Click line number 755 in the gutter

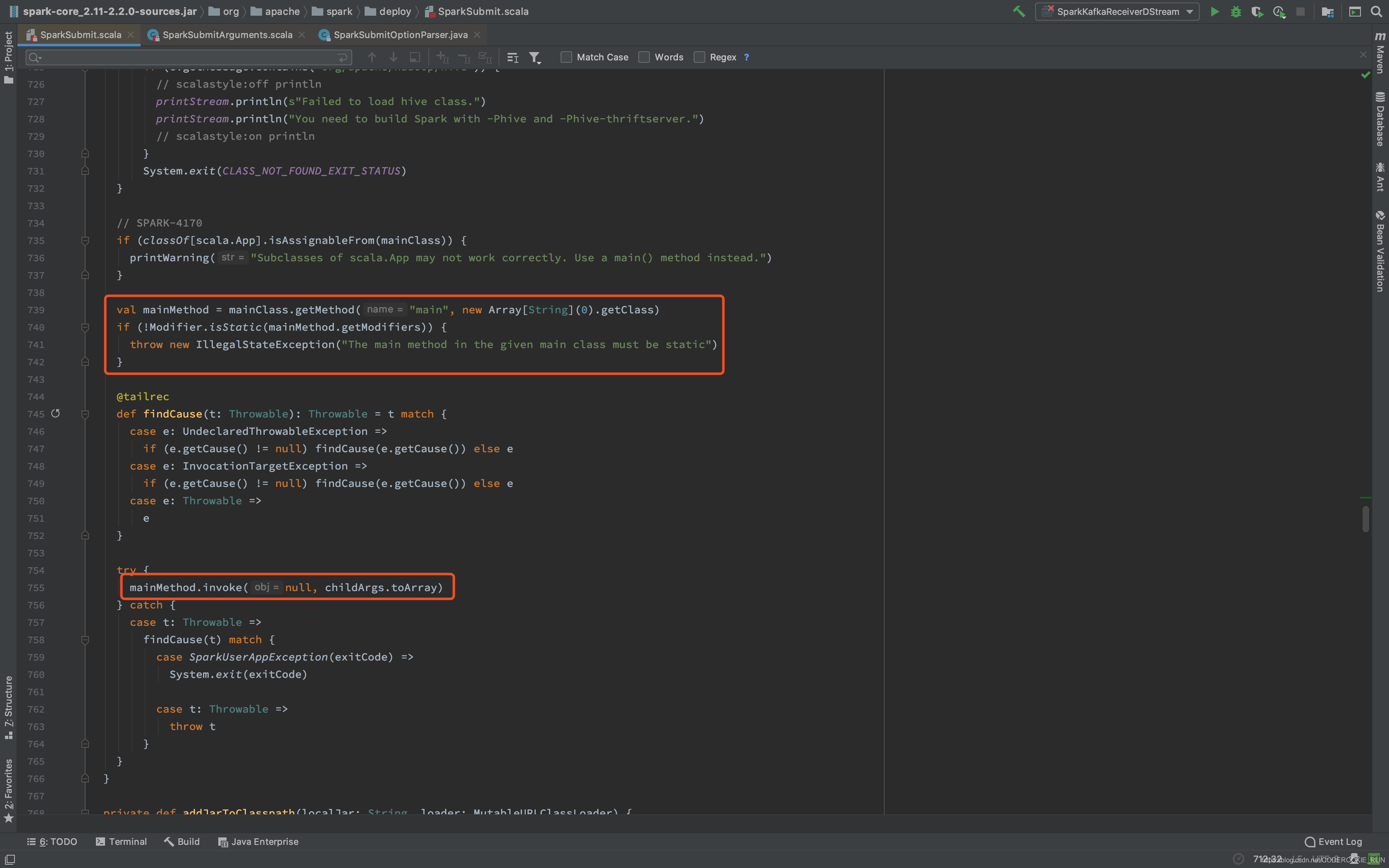coord(36,588)
